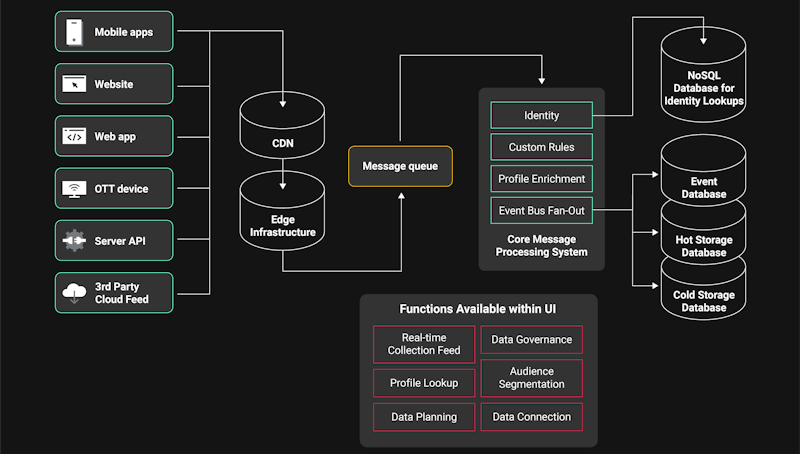Click the Core Message Processing System title
This screenshot has height=454, width=800.
[541, 245]
